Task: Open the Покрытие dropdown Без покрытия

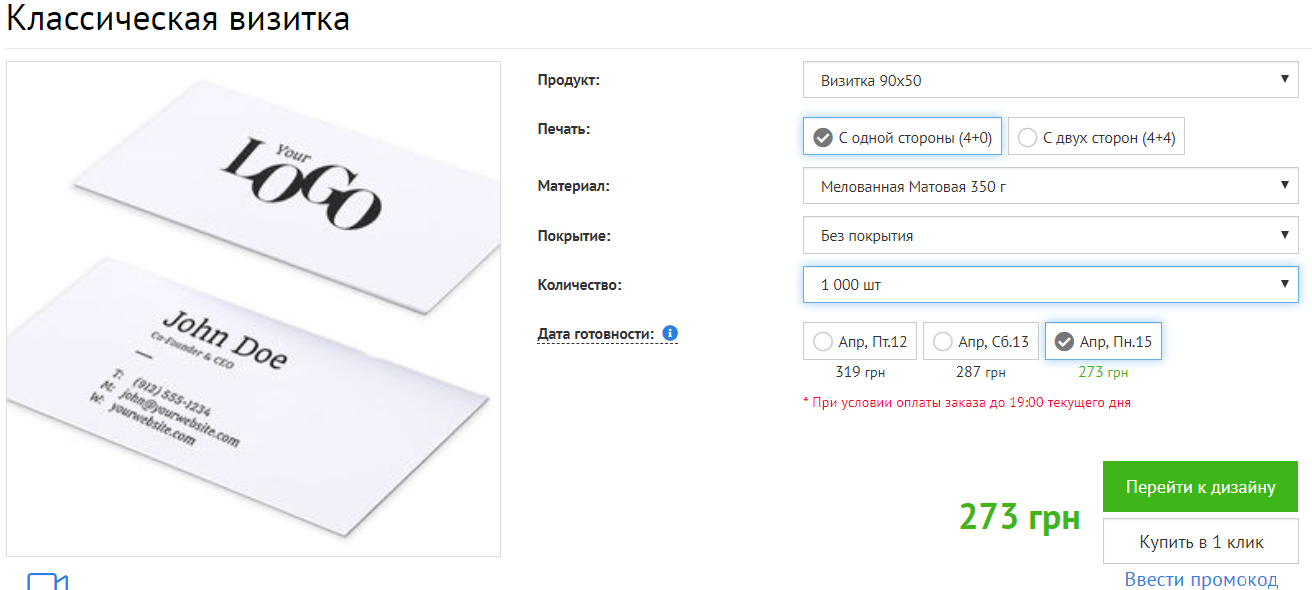Action: pyautogui.click(x=1050, y=236)
